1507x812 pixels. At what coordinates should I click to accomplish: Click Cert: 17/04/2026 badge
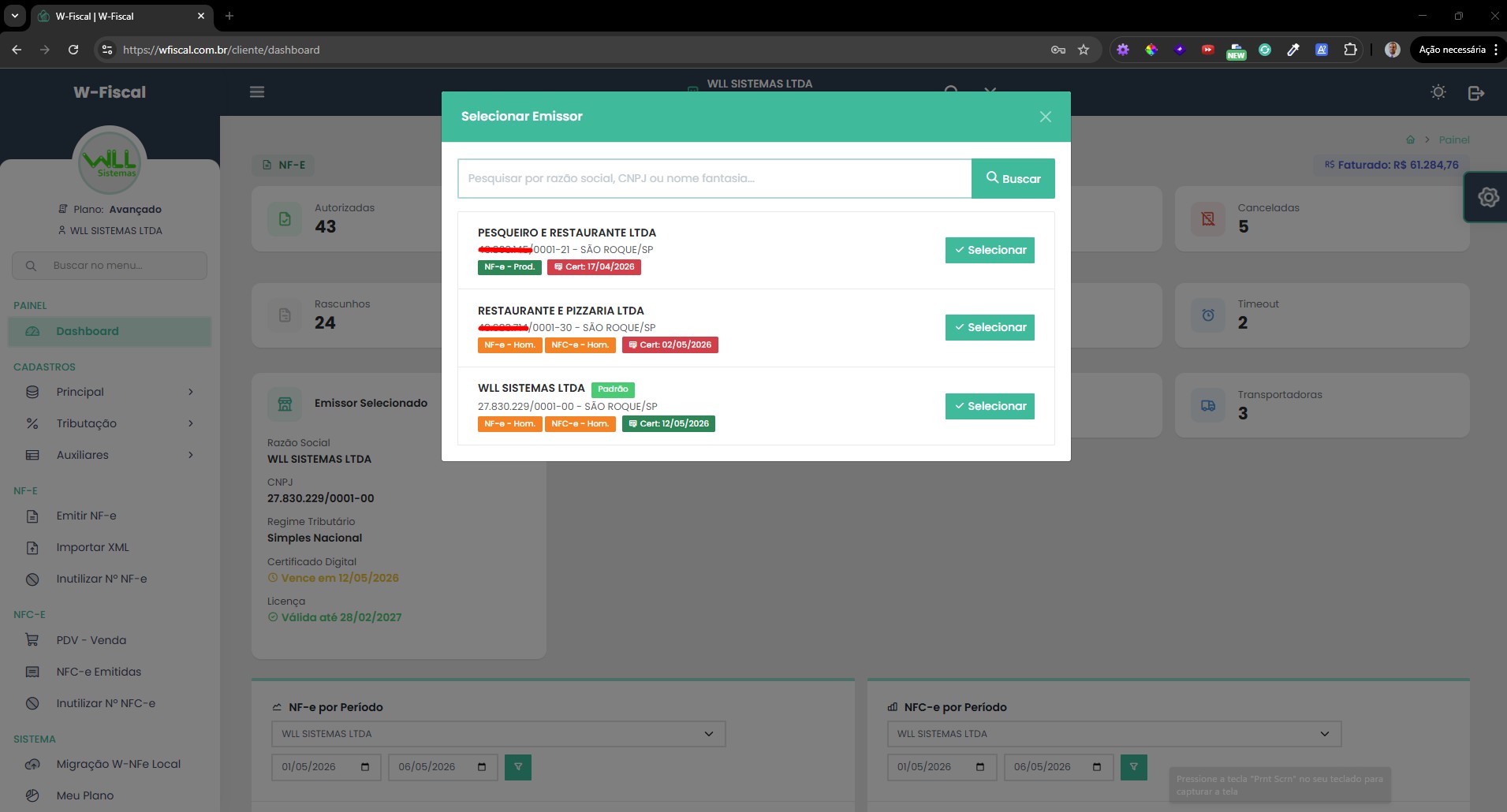595,267
